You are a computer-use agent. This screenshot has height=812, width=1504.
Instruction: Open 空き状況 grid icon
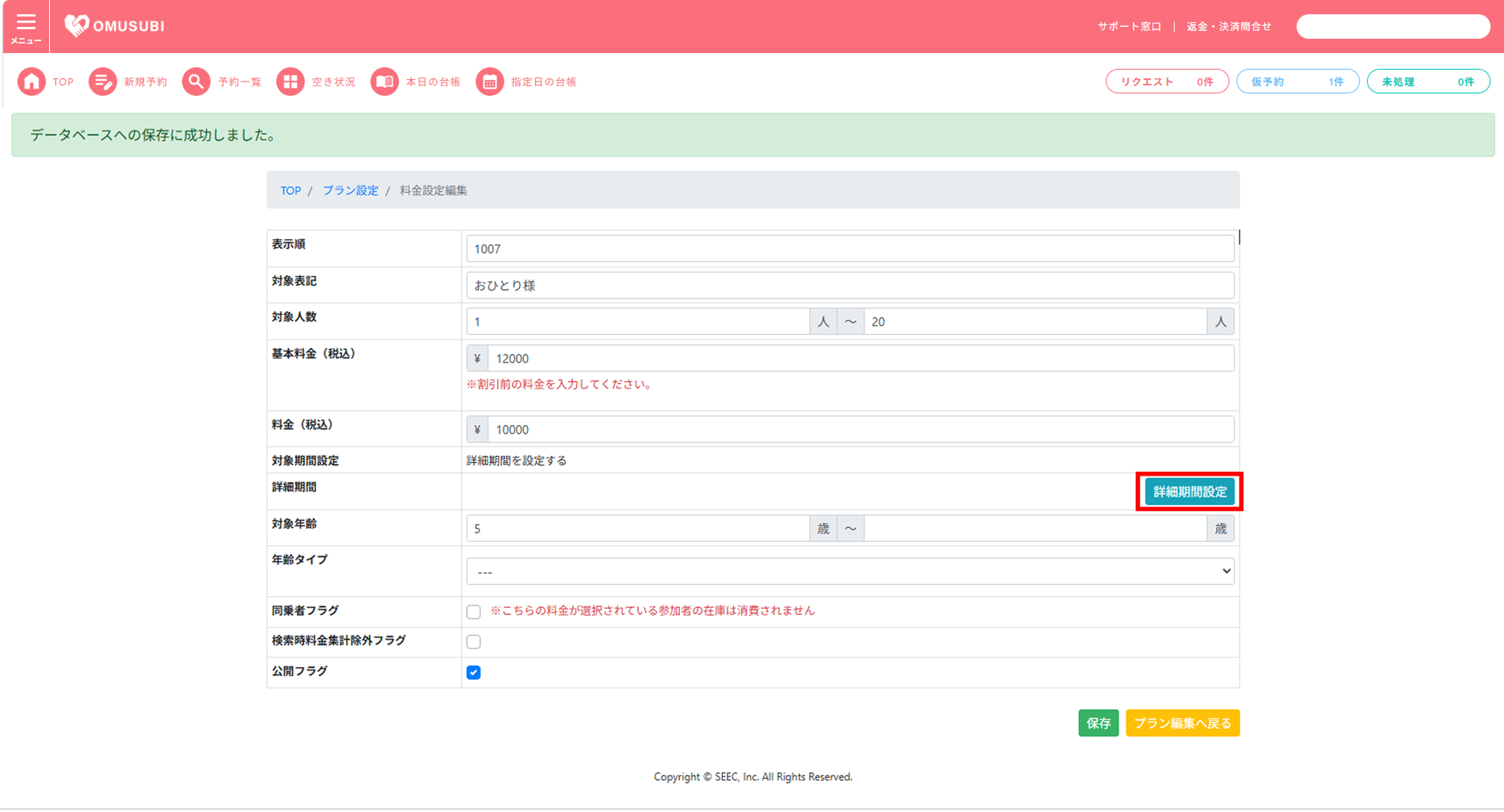pos(290,82)
